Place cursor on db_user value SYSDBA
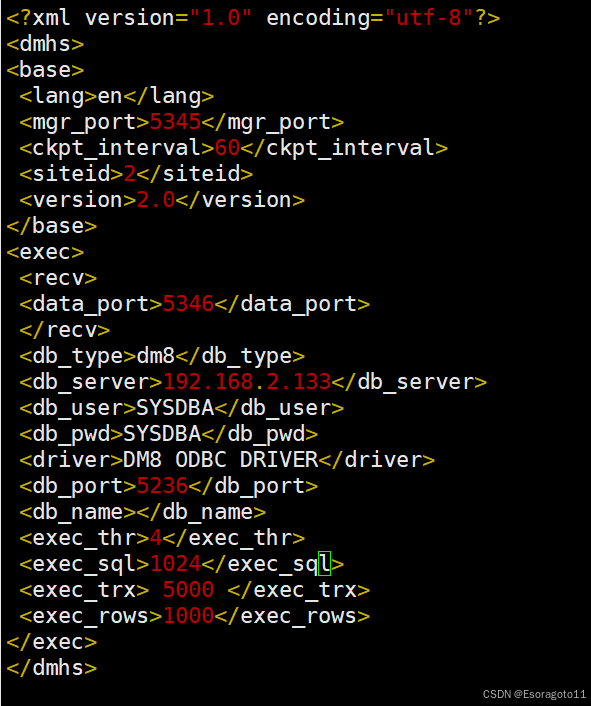 (175, 408)
